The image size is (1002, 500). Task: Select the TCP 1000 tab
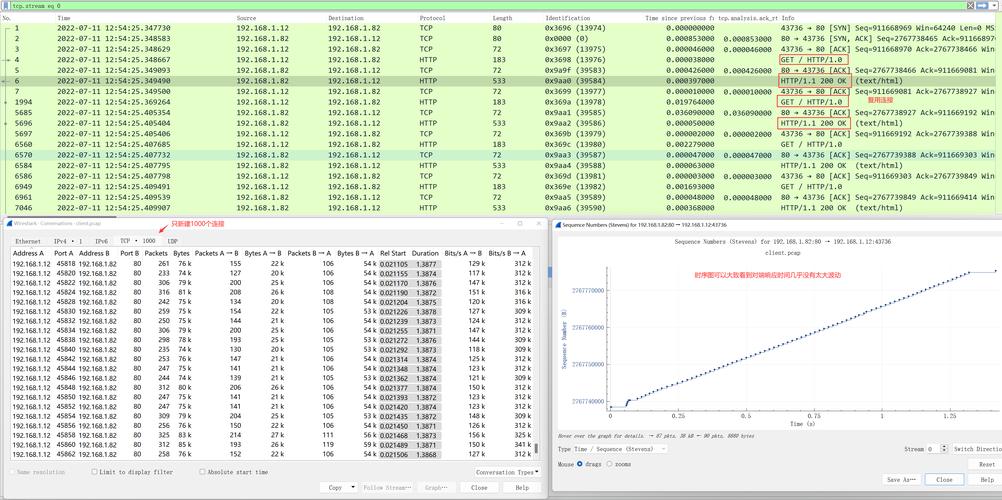tap(139, 241)
